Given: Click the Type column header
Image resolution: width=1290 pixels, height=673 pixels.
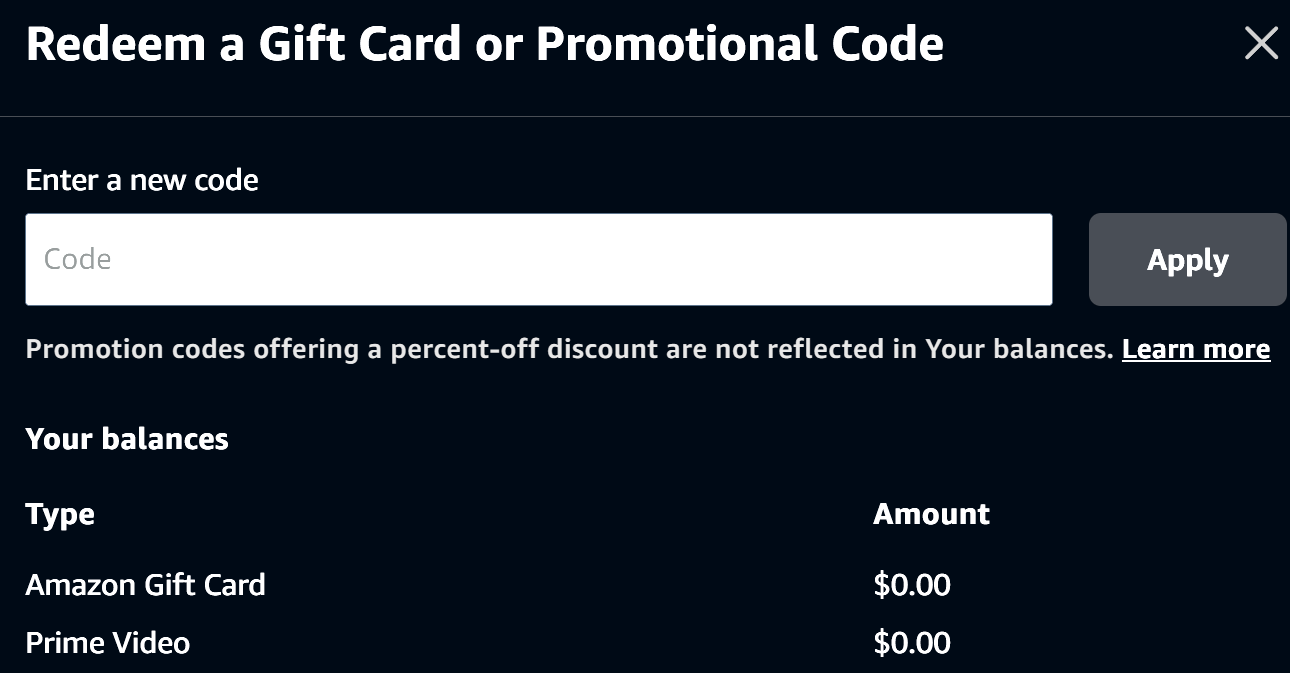Looking at the screenshot, I should pyautogui.click(x=60, y=514).
